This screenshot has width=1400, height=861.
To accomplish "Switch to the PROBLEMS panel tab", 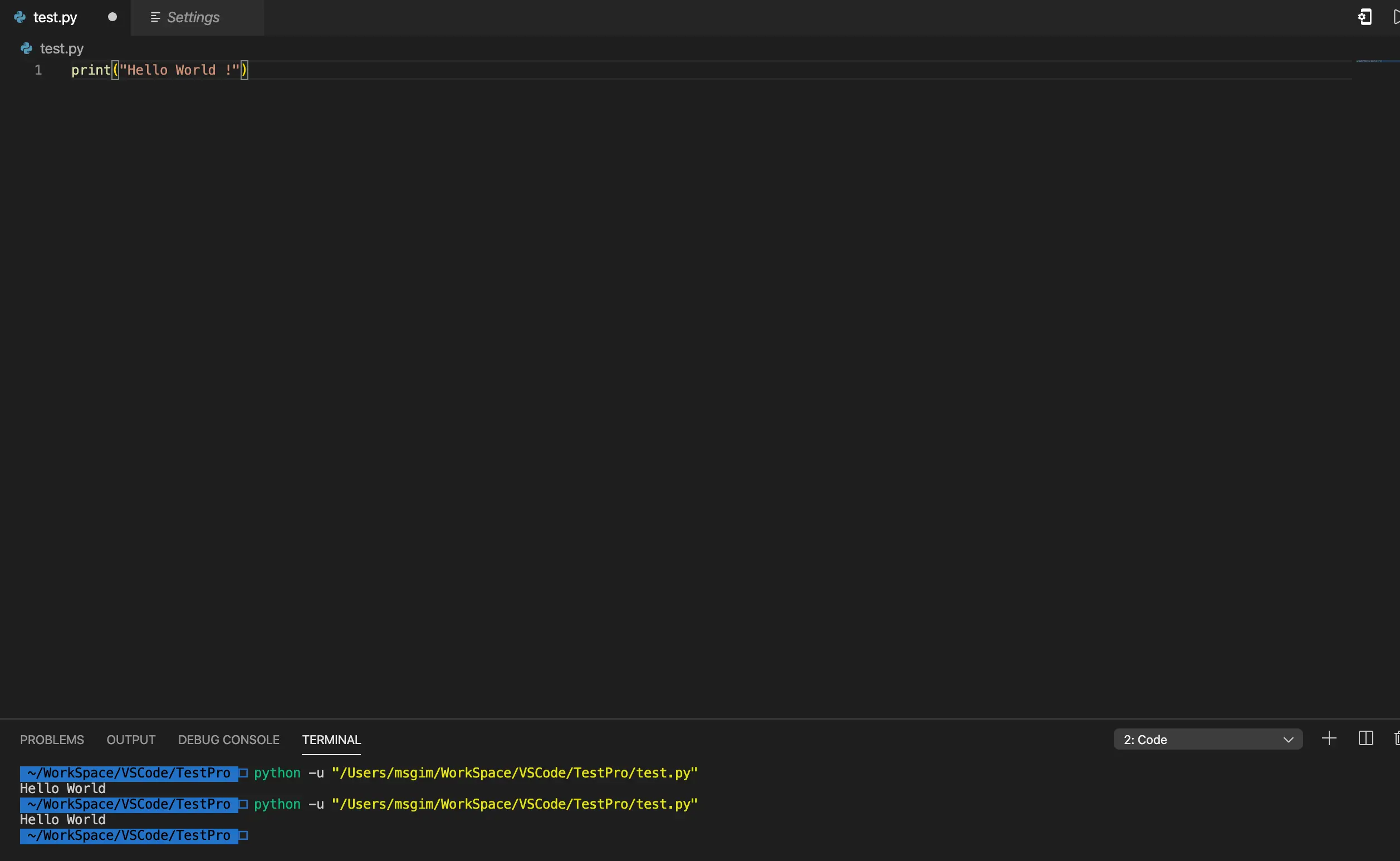I will (x=52, y=739).
